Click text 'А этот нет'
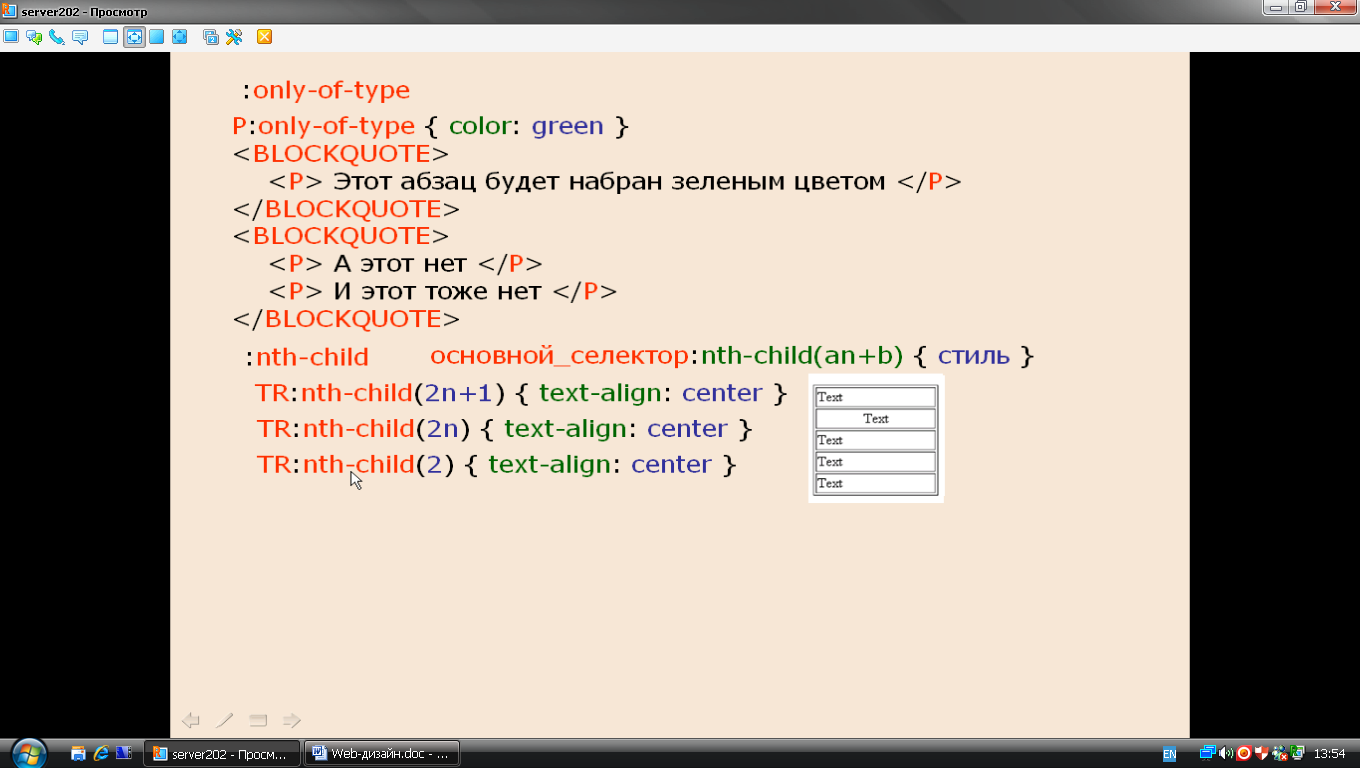The height and width of the screenshot is (768, 1360). click(x=400, y=264)
